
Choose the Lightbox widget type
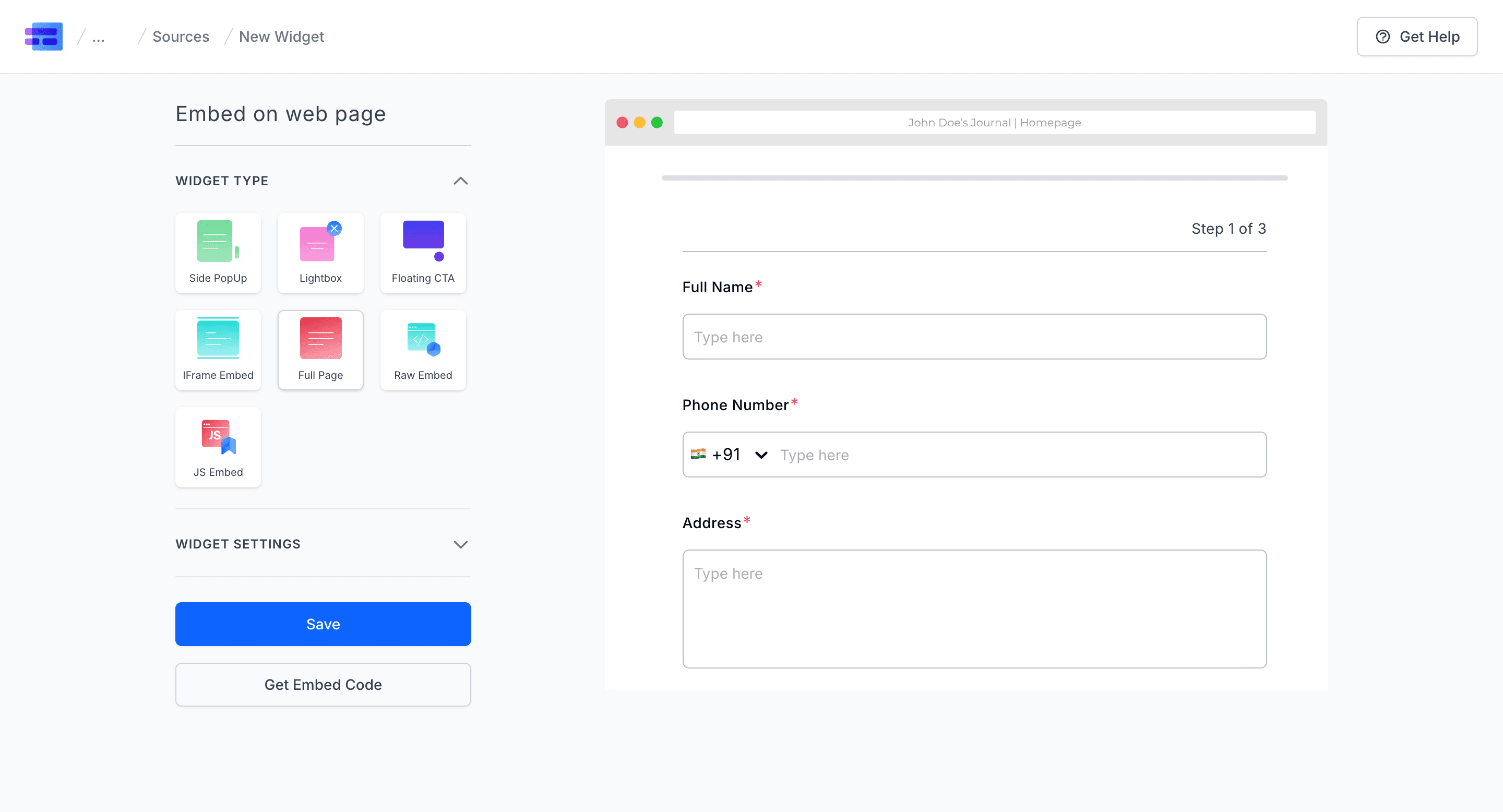tap(321, 253)
